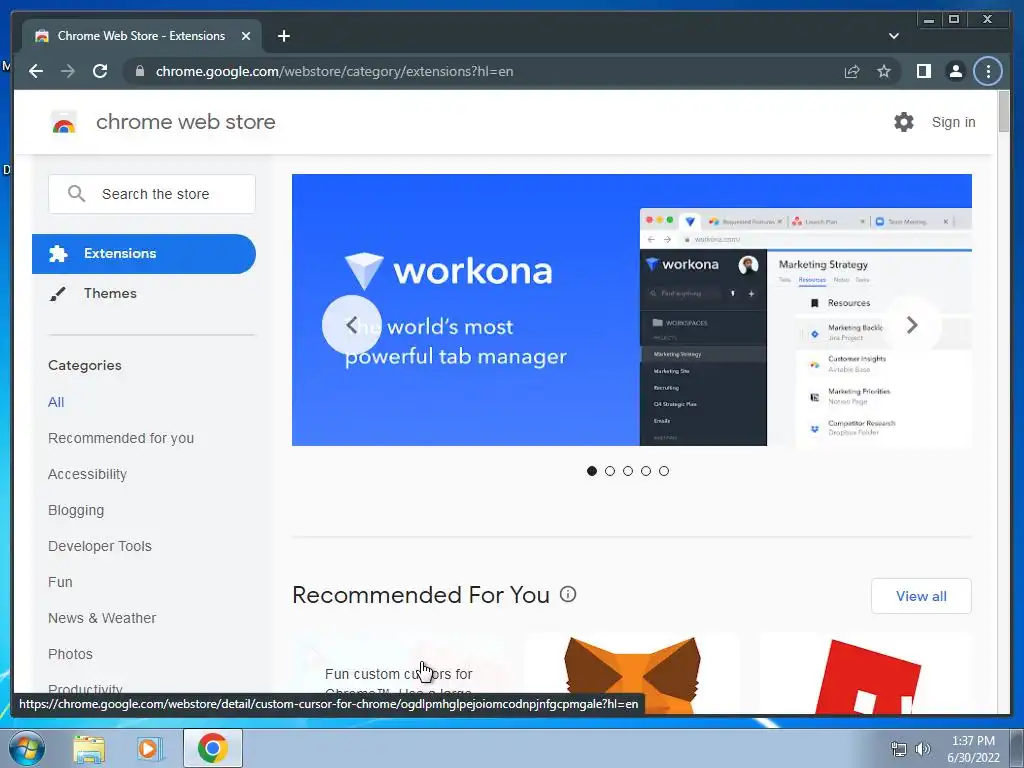Click View all recommended extensions
The width and height of the screenshot is (1024, 768).
click(921, 596)
